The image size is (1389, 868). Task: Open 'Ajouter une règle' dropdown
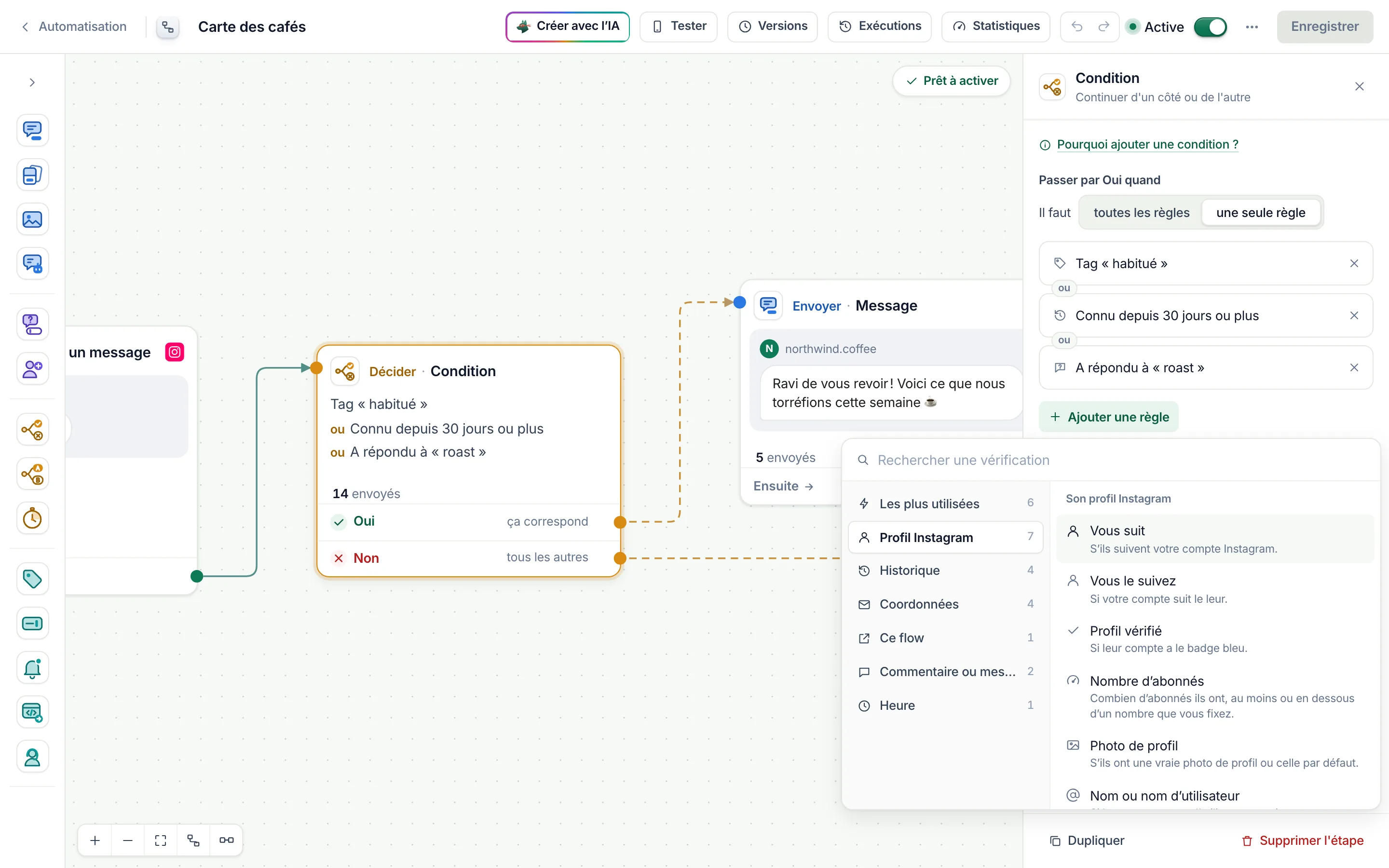1108,417
